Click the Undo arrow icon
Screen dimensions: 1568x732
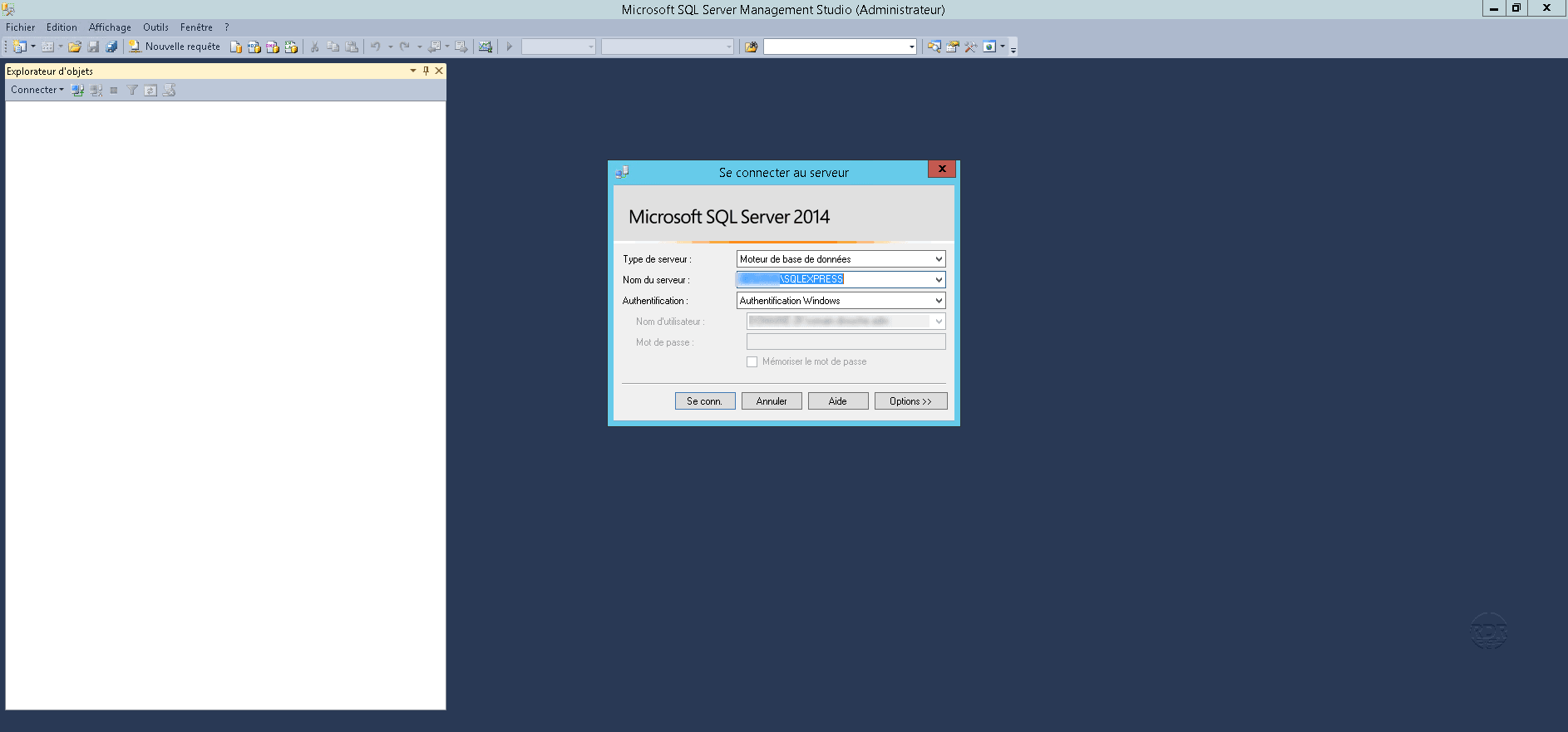click(376, 47)
